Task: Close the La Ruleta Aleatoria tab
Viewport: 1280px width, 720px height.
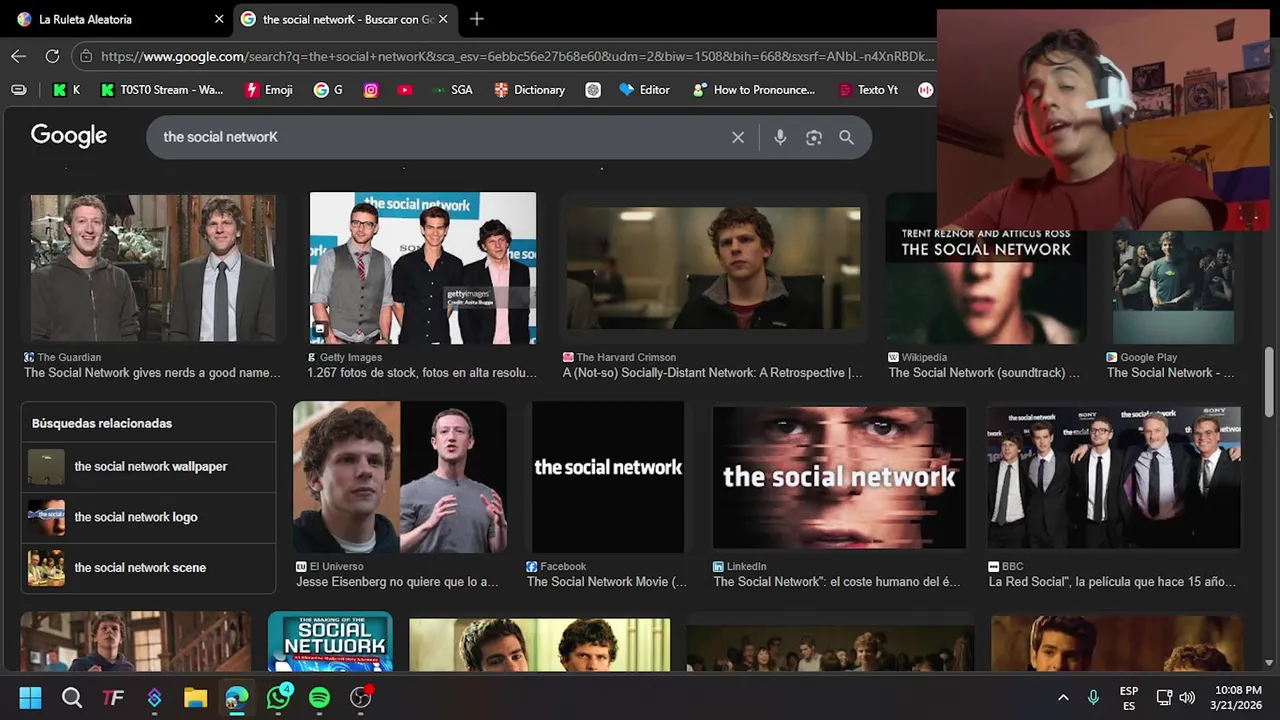Action: pyautogui.click(x=219, y=19)
